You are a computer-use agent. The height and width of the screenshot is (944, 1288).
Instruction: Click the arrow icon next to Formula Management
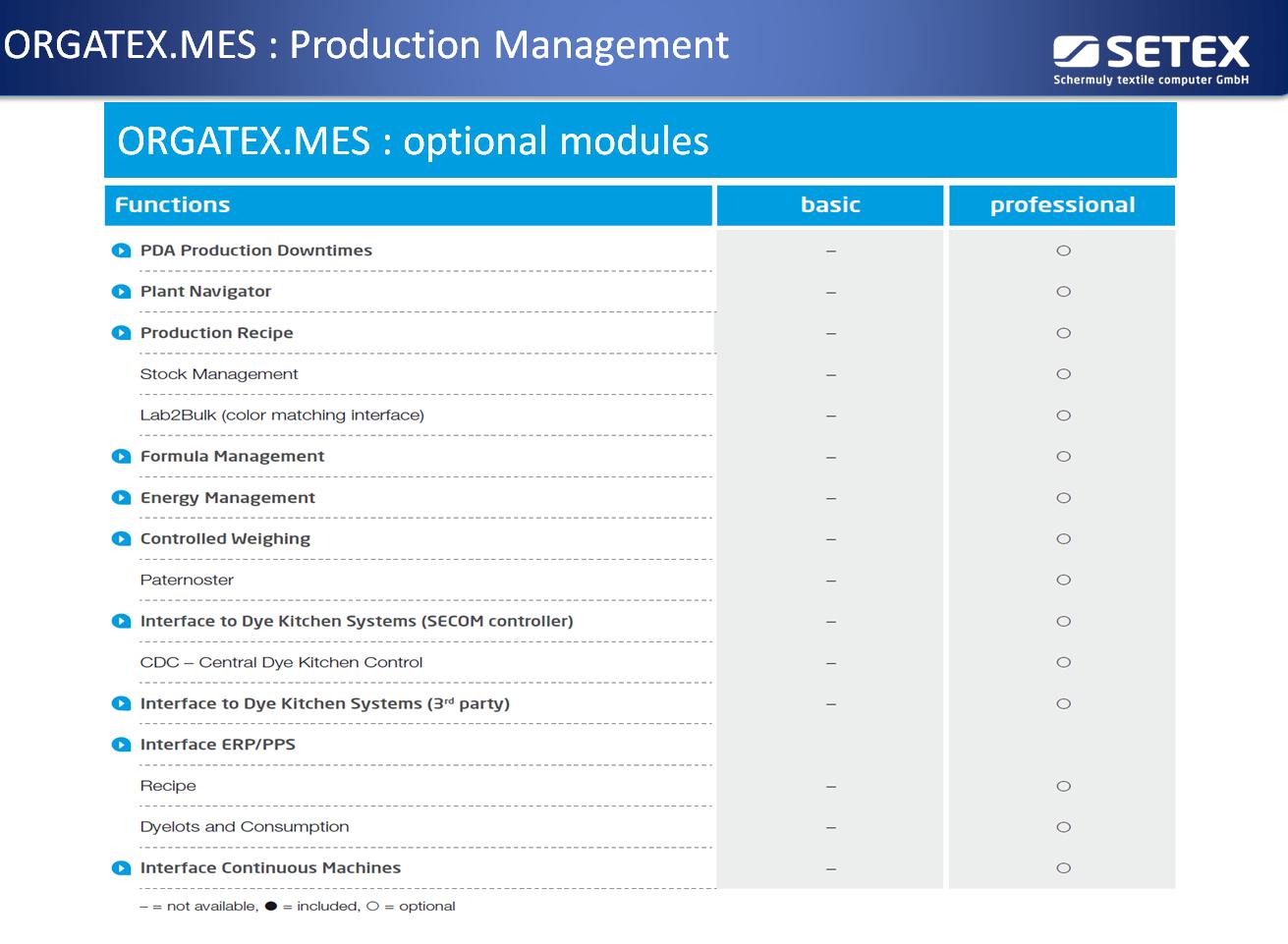[121, 457]
